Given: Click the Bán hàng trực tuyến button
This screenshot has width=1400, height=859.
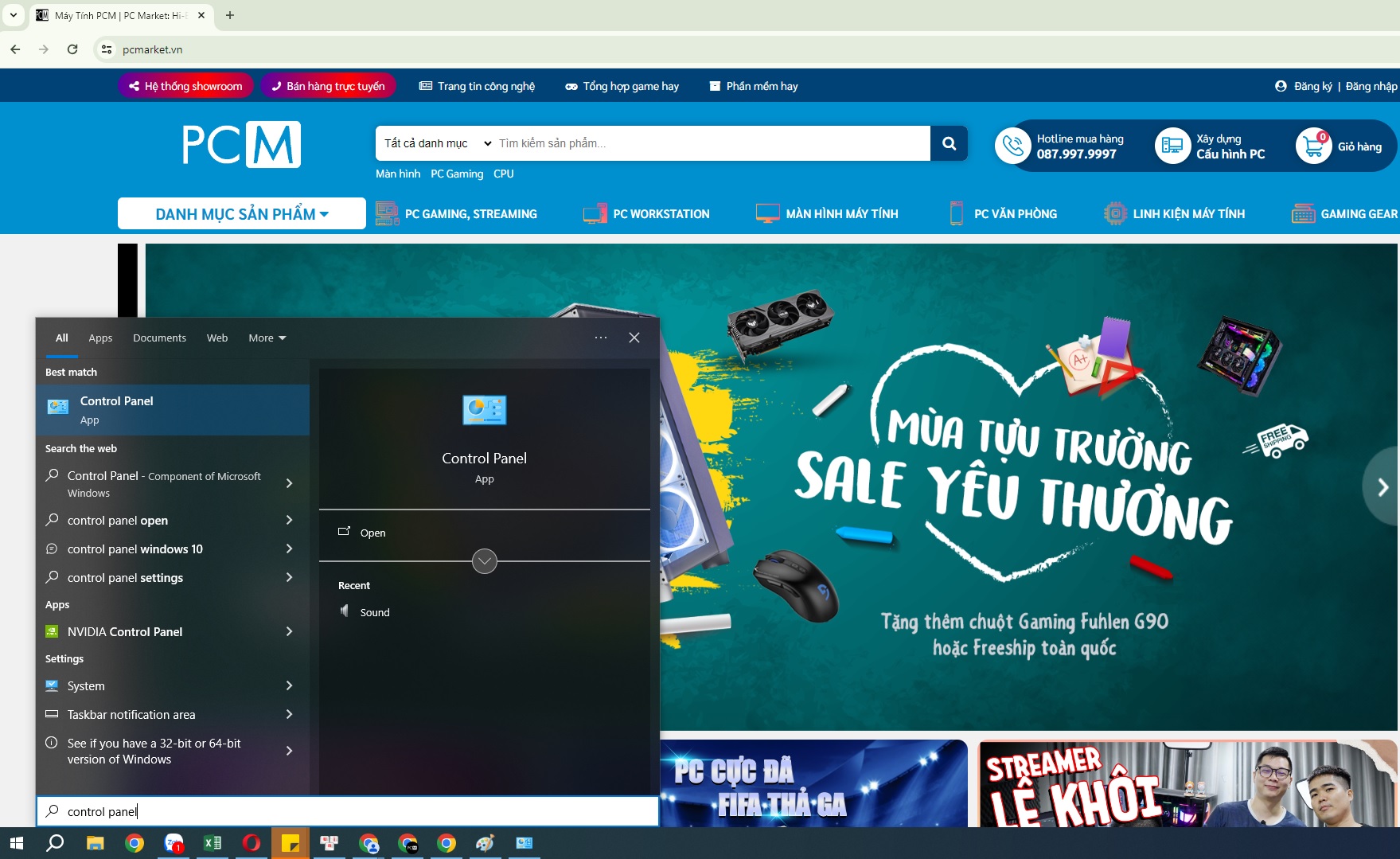Looking at the screenshot, I should (328, 86).
